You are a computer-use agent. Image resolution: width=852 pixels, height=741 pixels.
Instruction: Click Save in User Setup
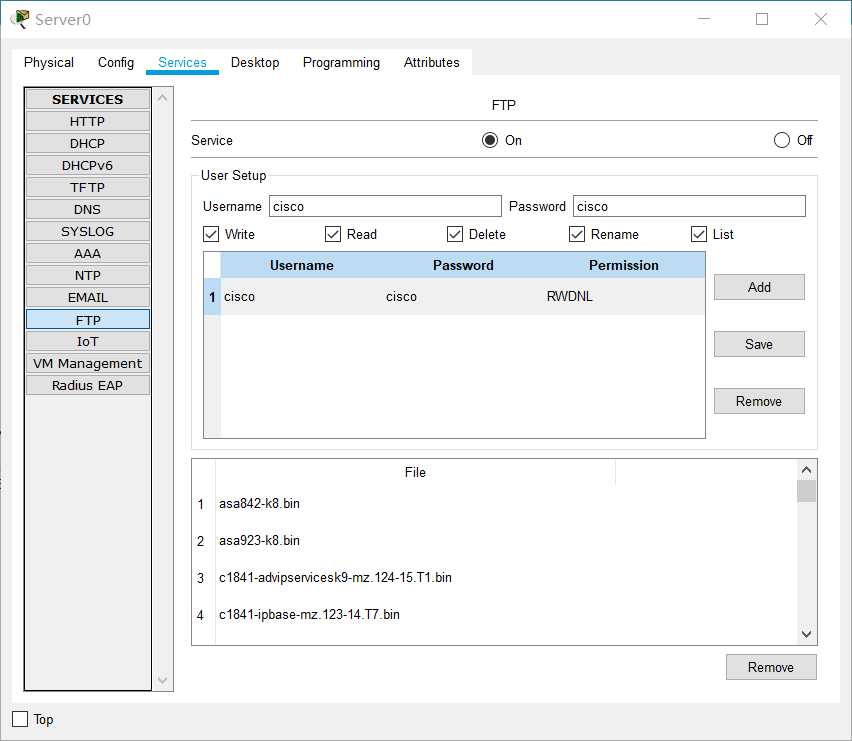click(759, 344)
